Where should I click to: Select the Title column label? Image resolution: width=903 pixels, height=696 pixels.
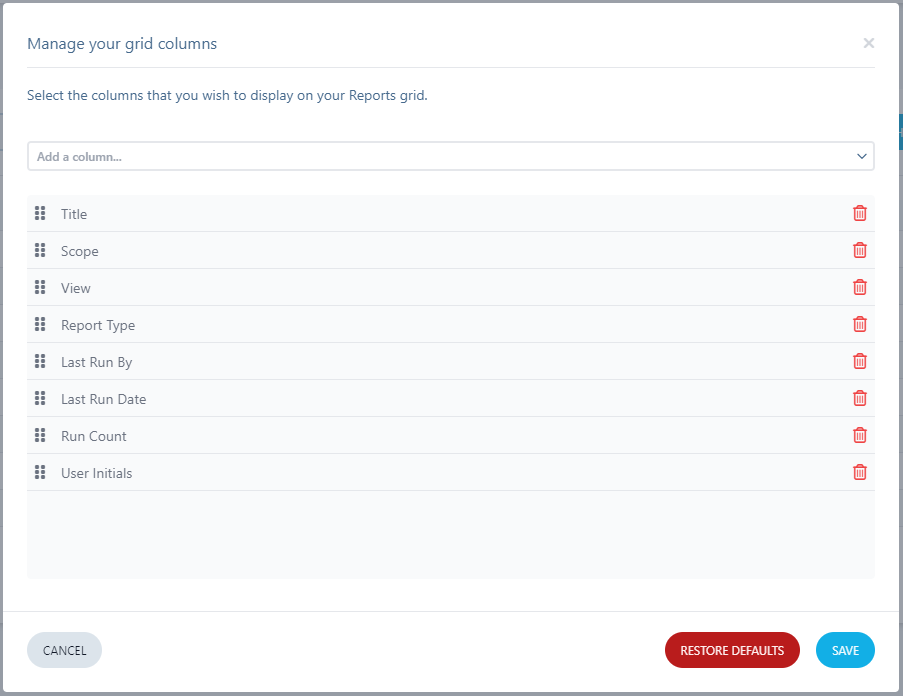74,214
